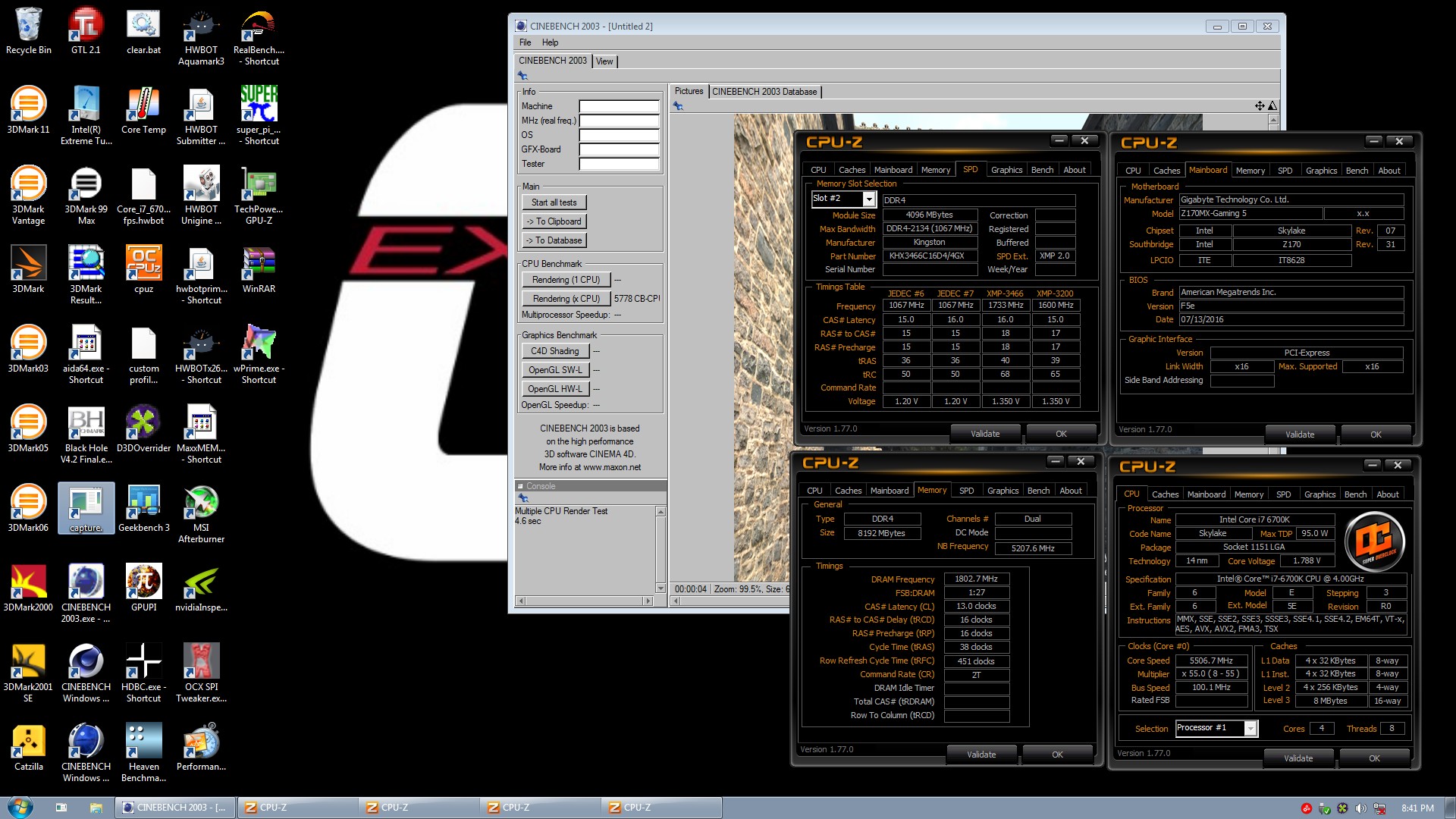Click OK in Memory CPU-Z window
This screenshot has height=819, width=1456.
click(x=1057, y=755)
